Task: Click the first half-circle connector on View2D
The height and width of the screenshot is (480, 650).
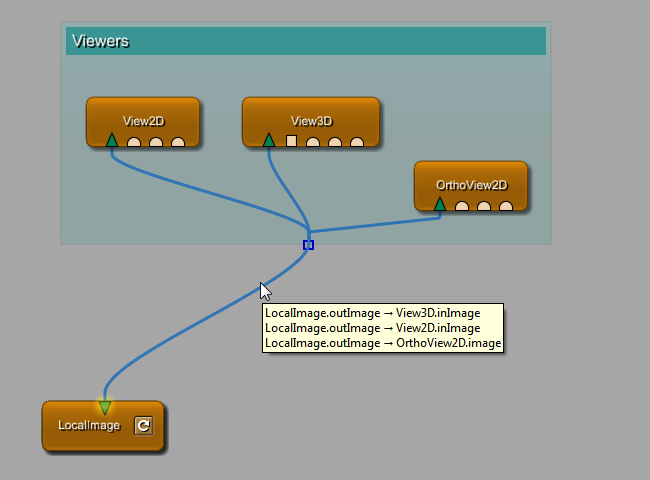Action: point(134,142)
